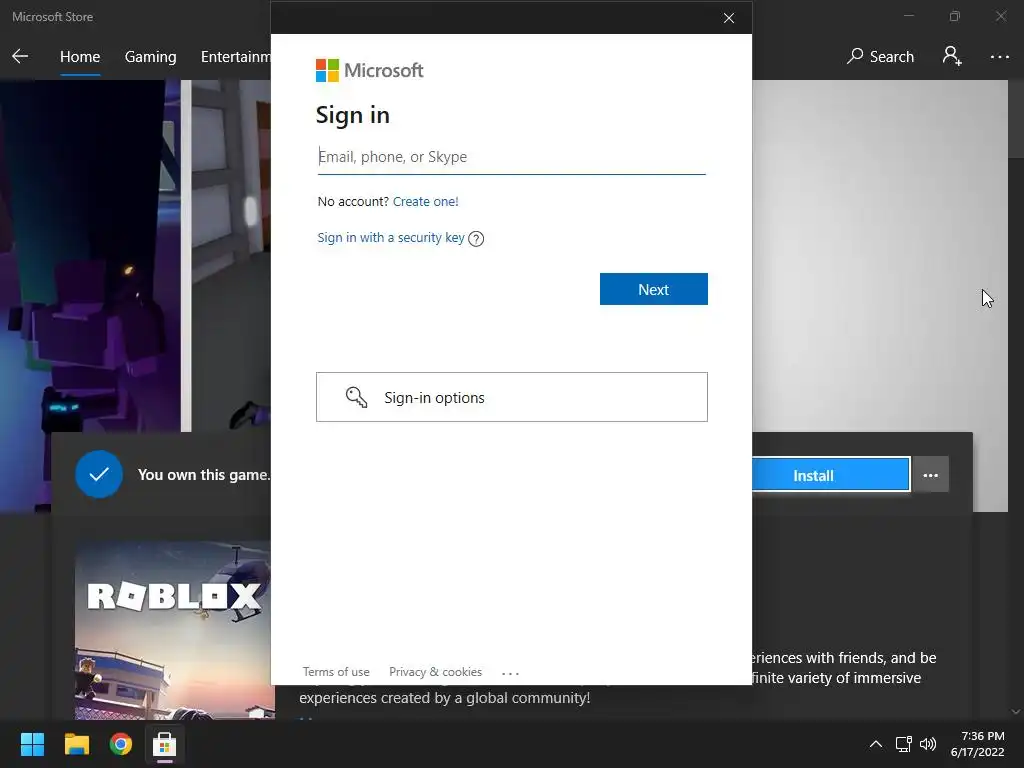The height and width of the screenshot is (768, 1024).
Task: Show hidden system tray icons
Action: click(876, 744)
